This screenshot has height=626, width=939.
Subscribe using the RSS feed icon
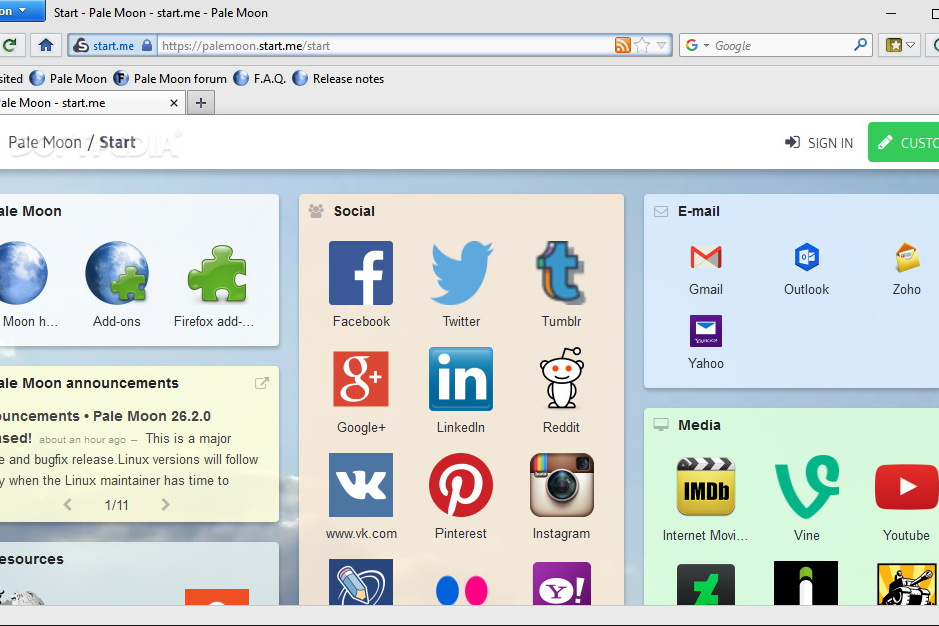(x=623, y=46)
